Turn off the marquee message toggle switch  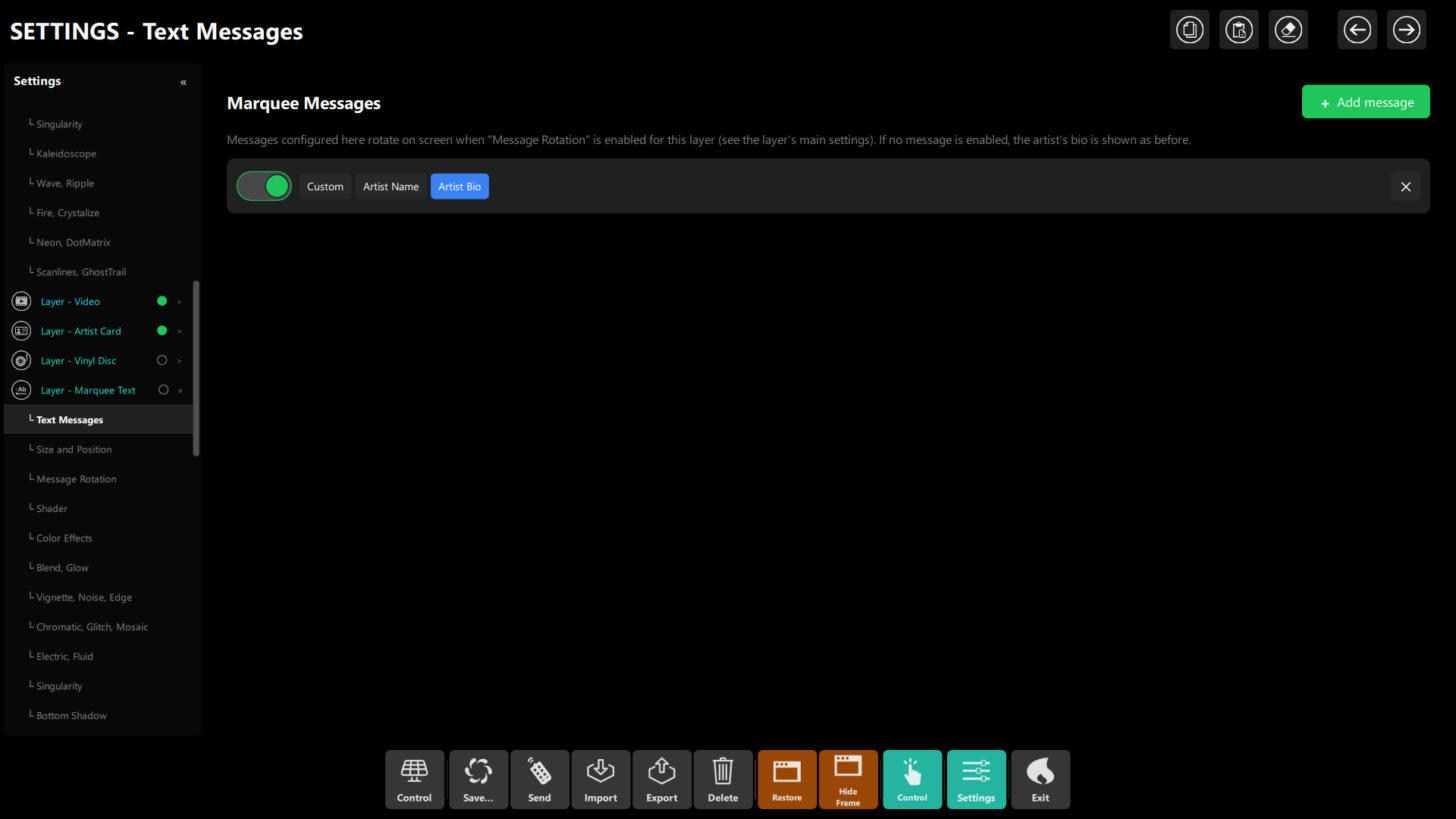(264, 186)
